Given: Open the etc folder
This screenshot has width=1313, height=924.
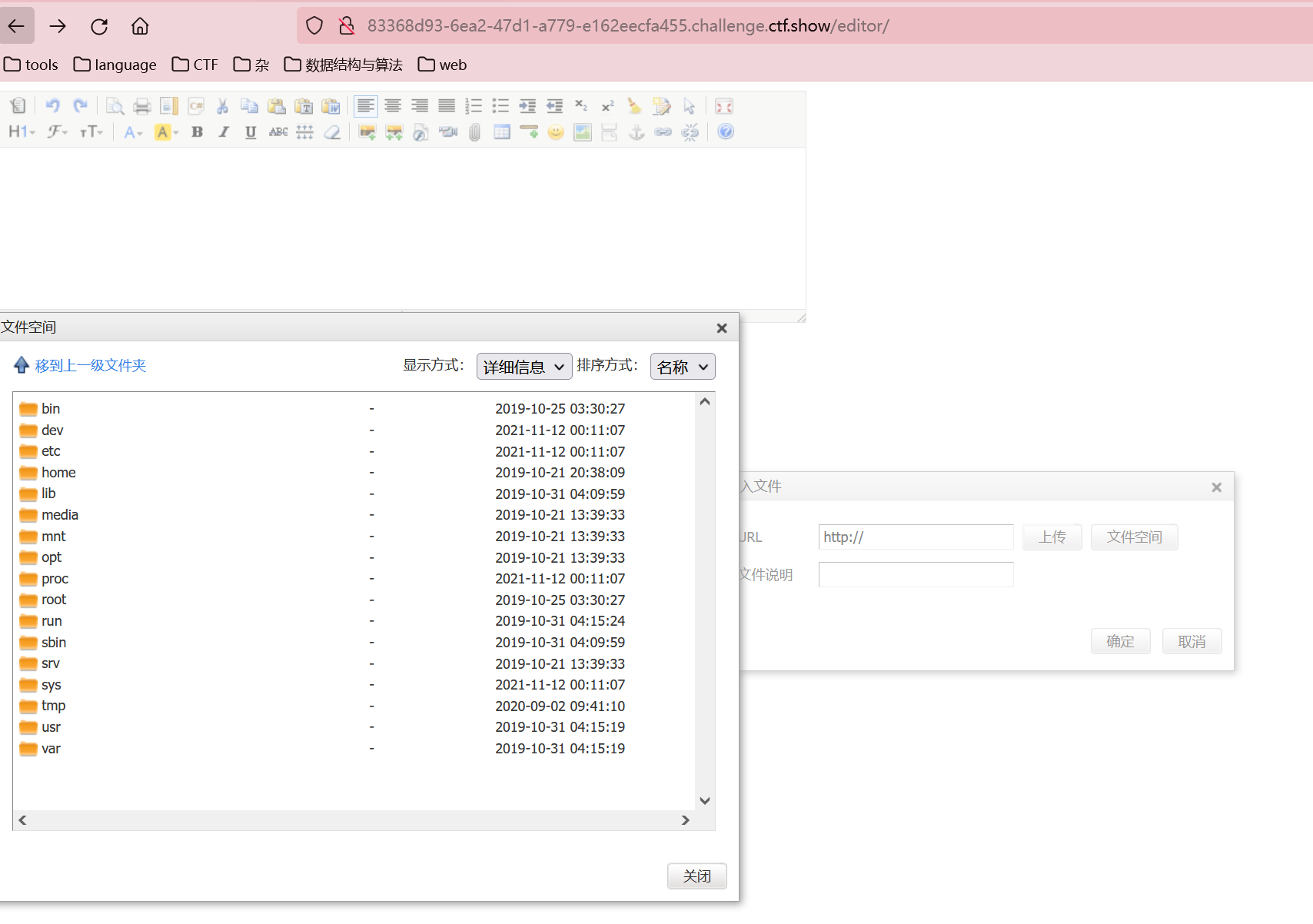Looking at the screenshot, I should [51, 451].
